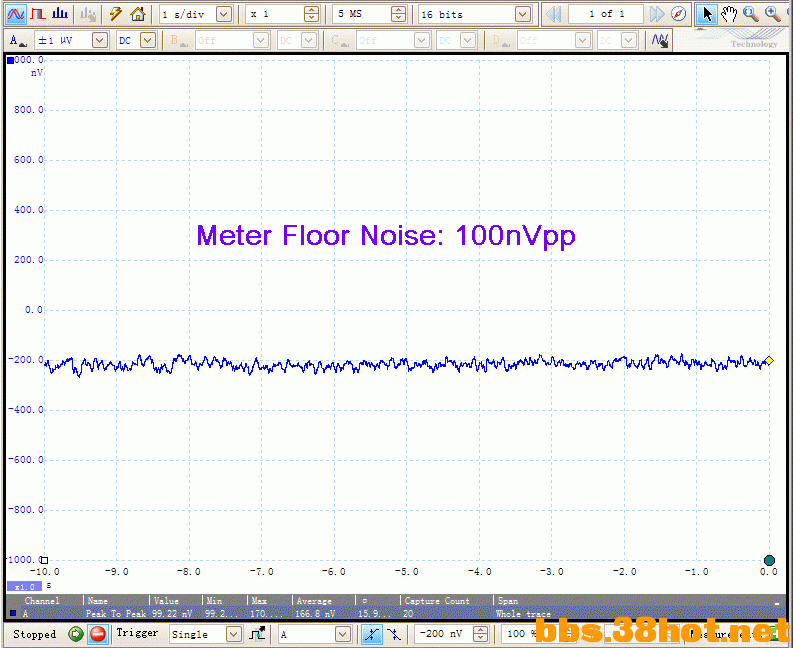Open Channel A DC coupling dropdown

pos(148,40)
